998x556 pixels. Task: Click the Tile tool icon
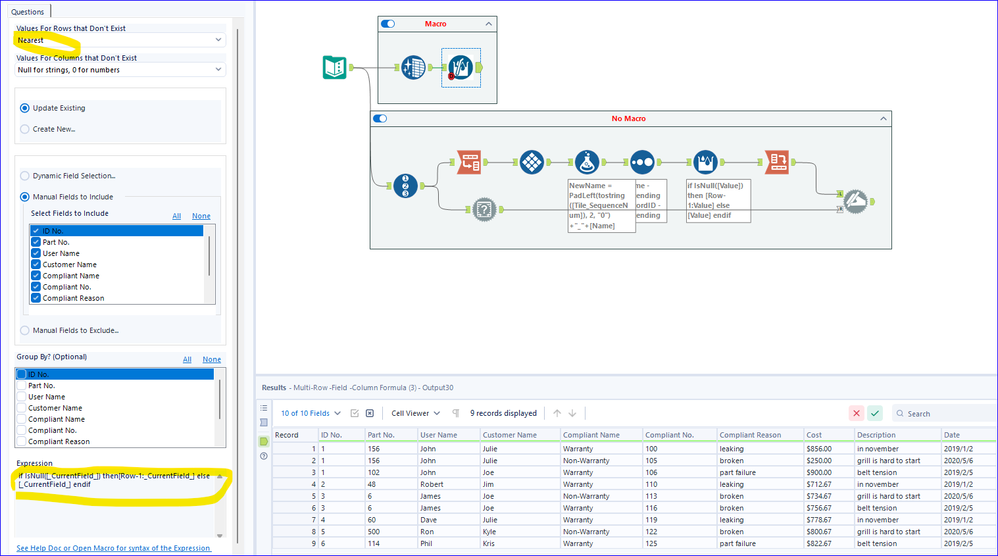pyautogui.click(x=531, y=162)
